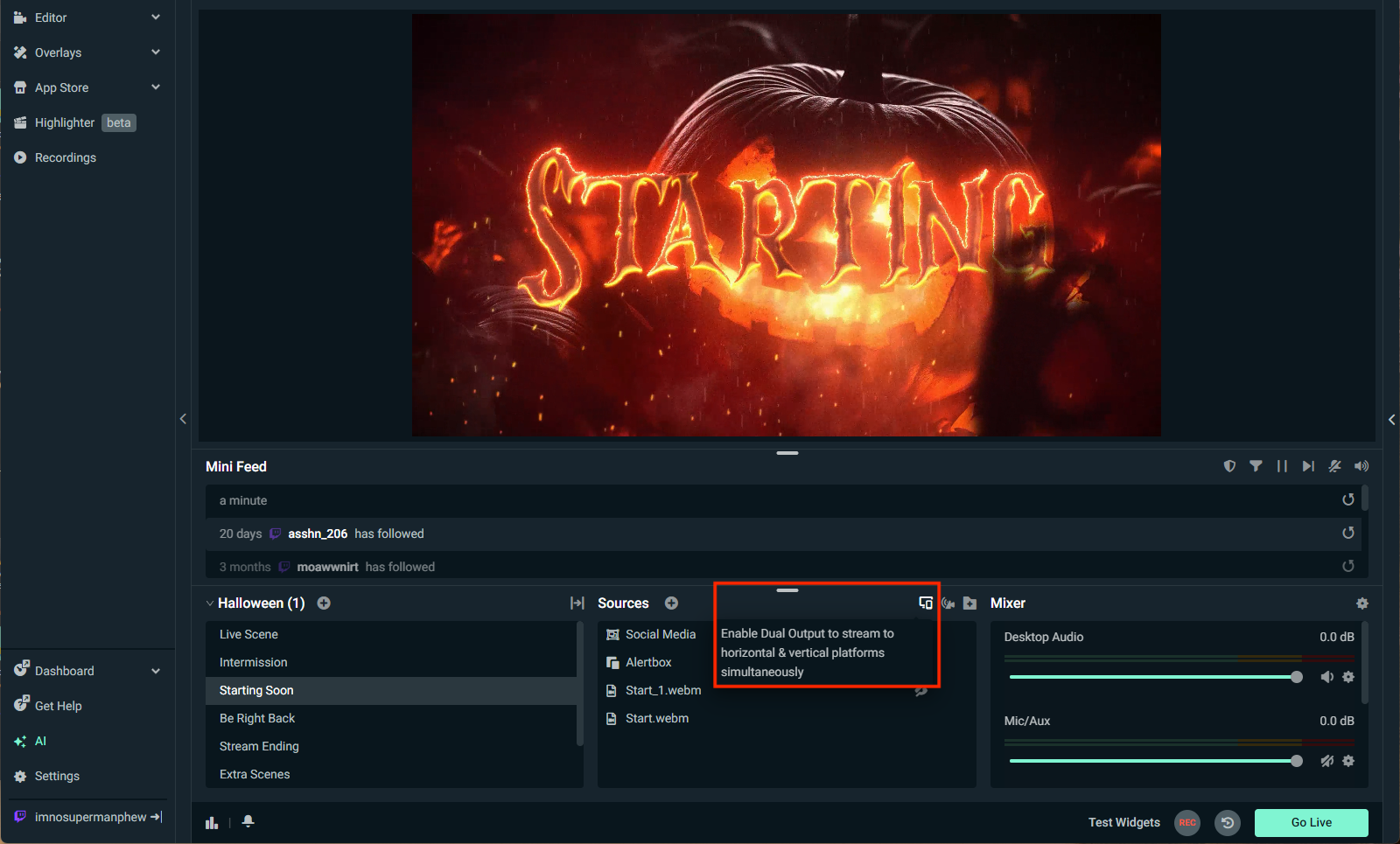Enable Dual Output in Sources header
1400x844 pixels.
coord(925,603)
